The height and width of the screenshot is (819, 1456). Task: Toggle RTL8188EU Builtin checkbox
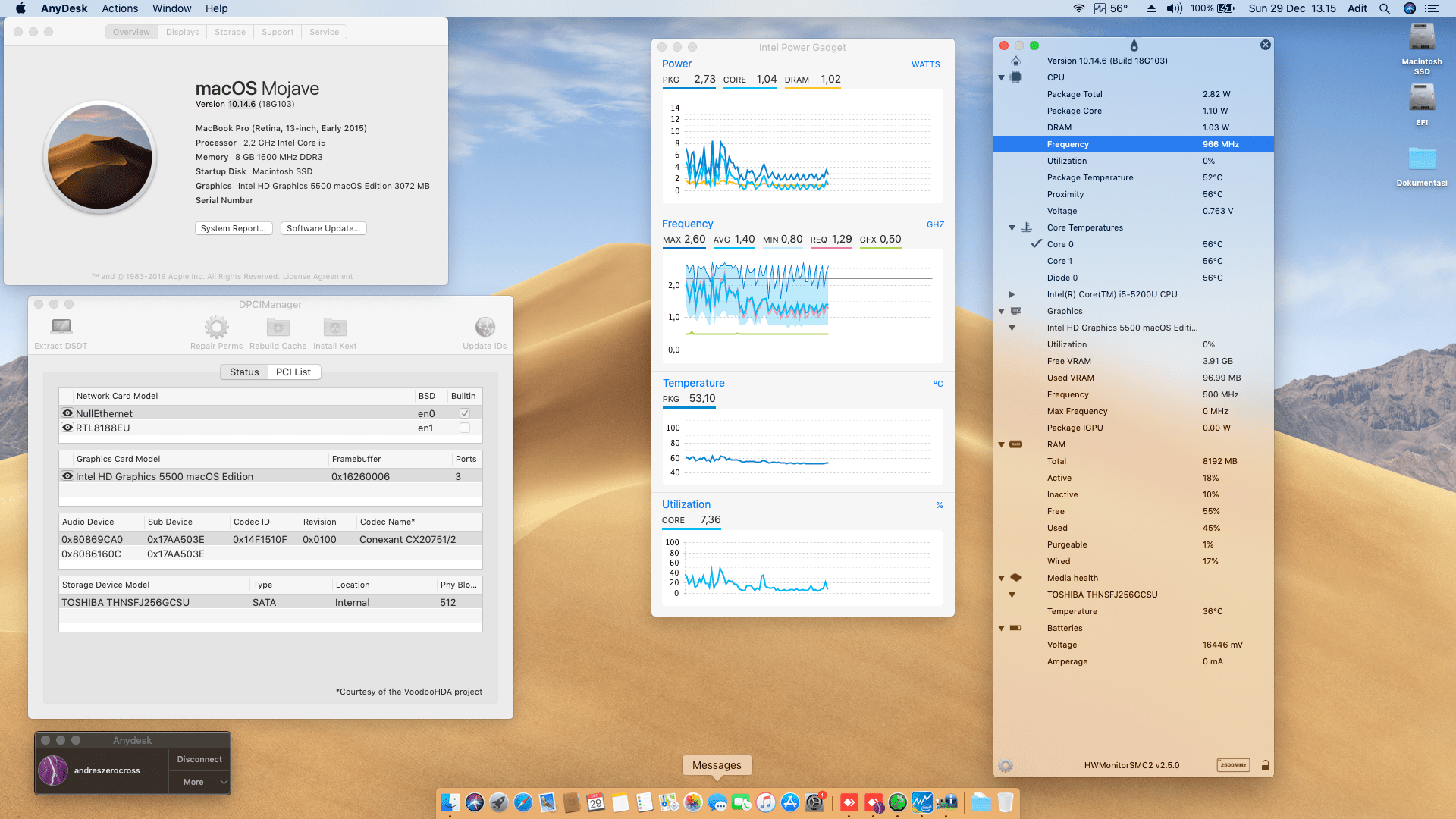click(x=464, y=428)
